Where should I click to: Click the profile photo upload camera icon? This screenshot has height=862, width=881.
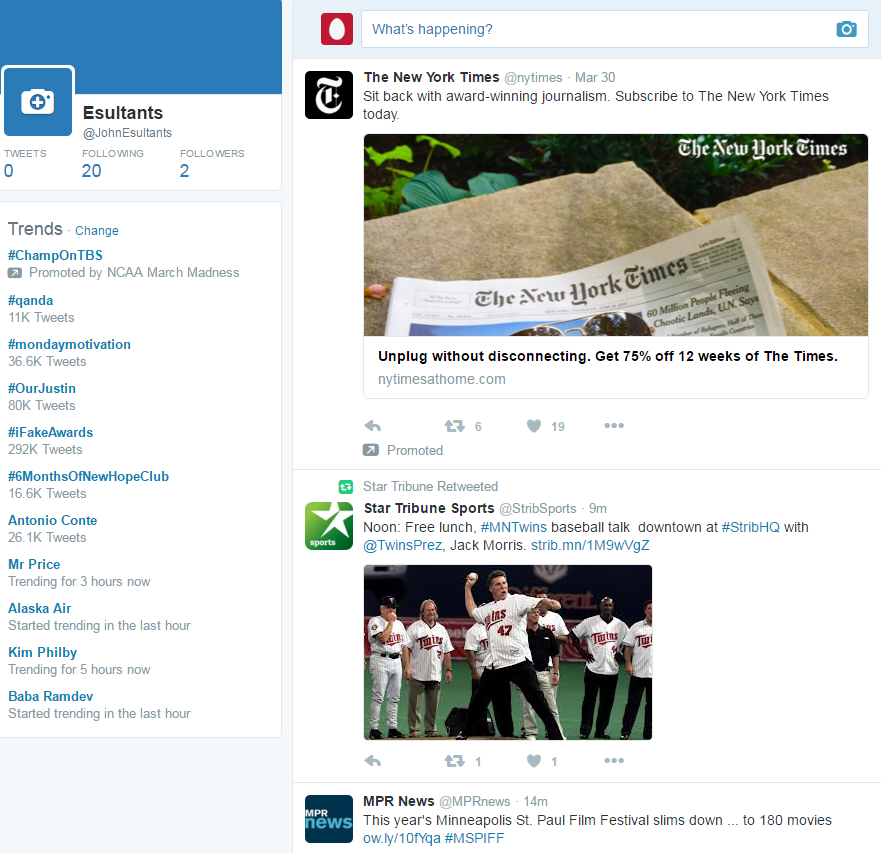click(x=38, y=102)
